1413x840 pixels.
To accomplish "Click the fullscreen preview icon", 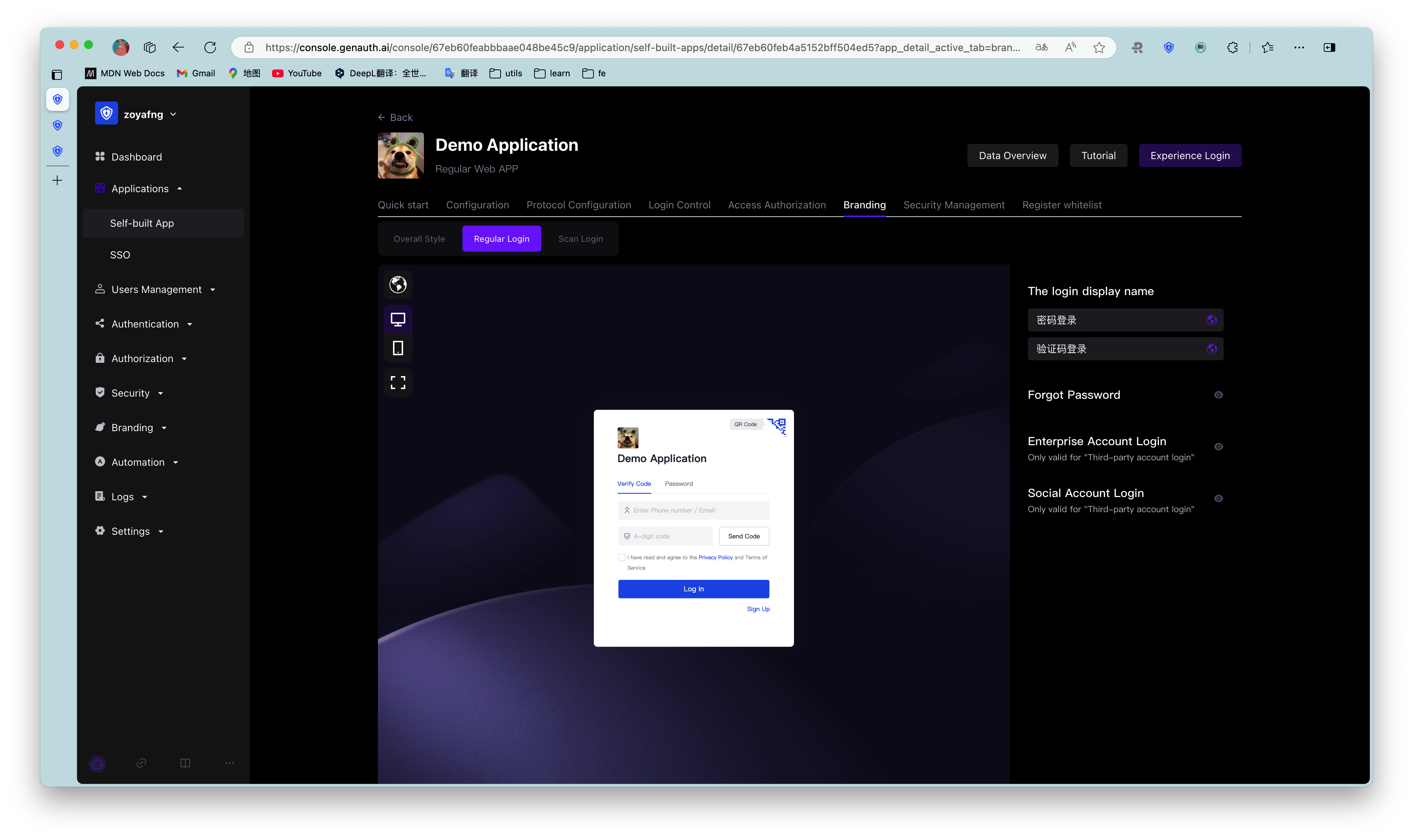I will [398, 383].
